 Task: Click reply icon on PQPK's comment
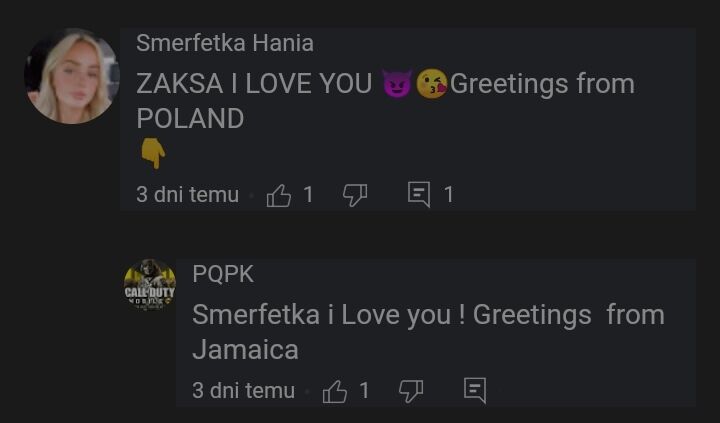pyautogui.click(x=475, y=391)
